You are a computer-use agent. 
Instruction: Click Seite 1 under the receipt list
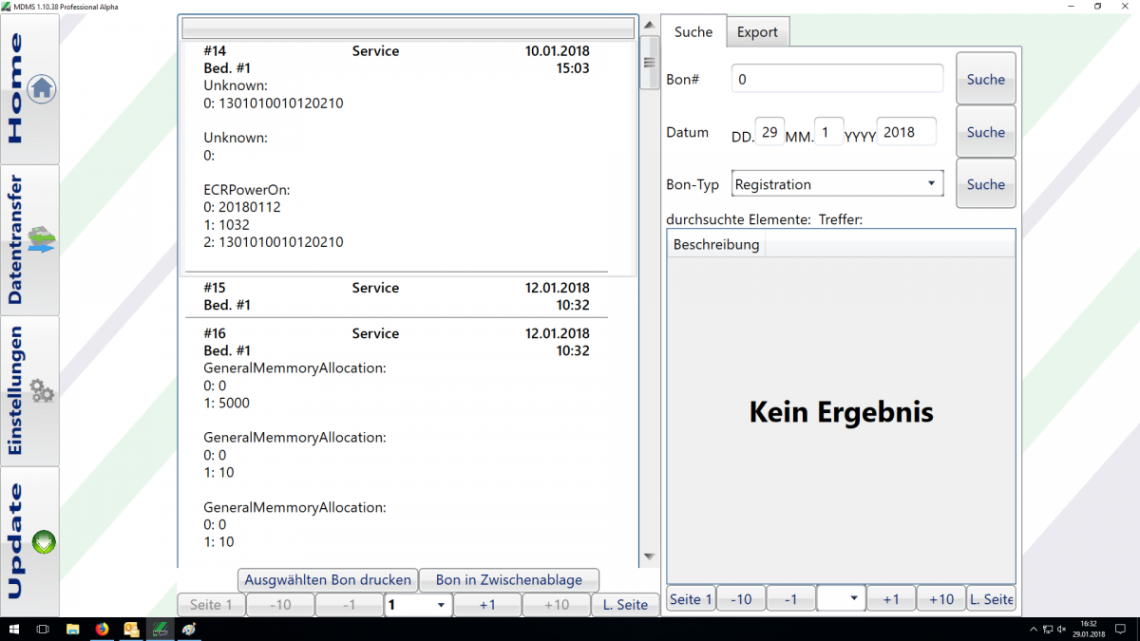pos(211,605)
